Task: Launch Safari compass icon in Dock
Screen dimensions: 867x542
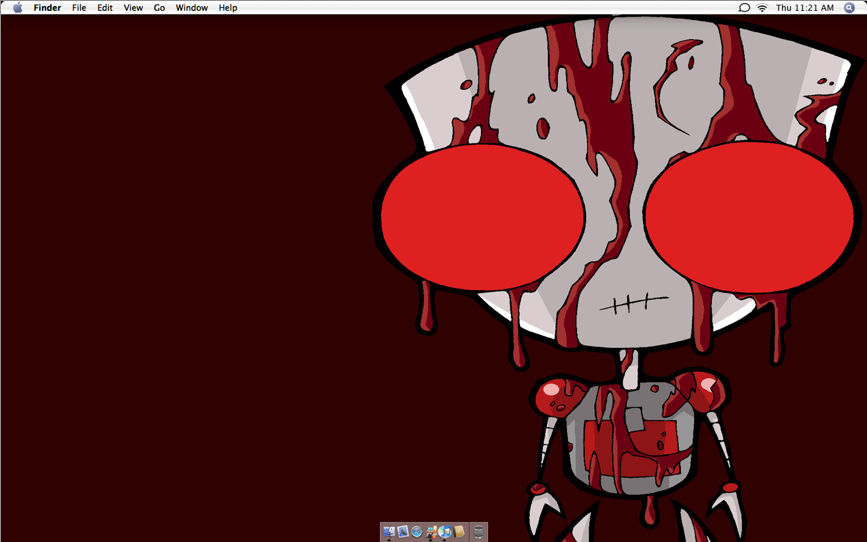Action: pyautogui.click(x=417, y=532)
